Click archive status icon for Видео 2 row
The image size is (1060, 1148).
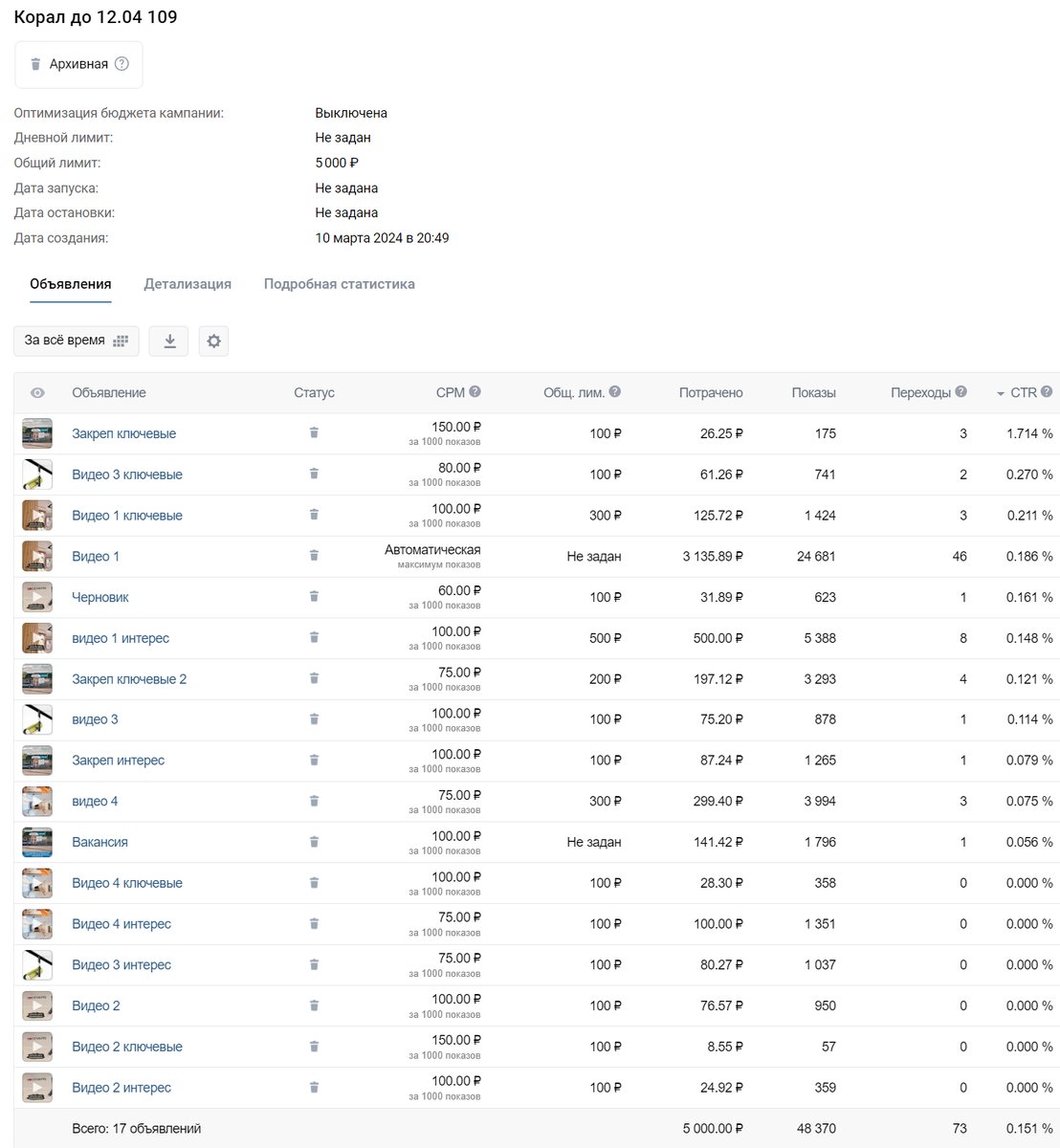[x=314, y=1005]
